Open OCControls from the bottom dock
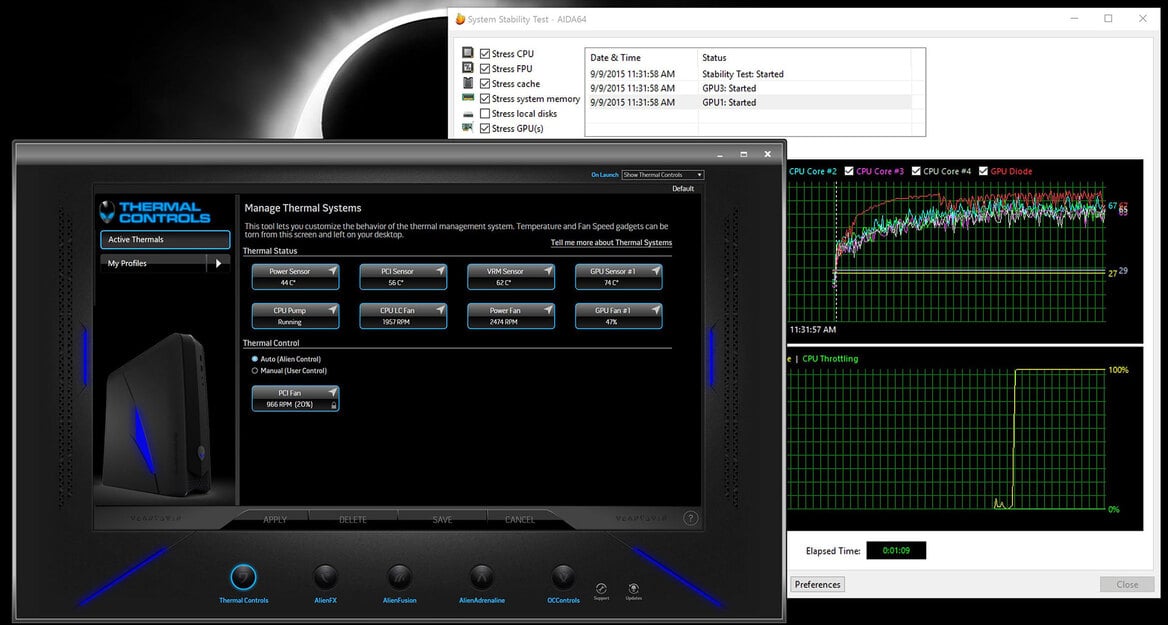The width and height of the screenshot is (1168, 625). coord(562,577)
